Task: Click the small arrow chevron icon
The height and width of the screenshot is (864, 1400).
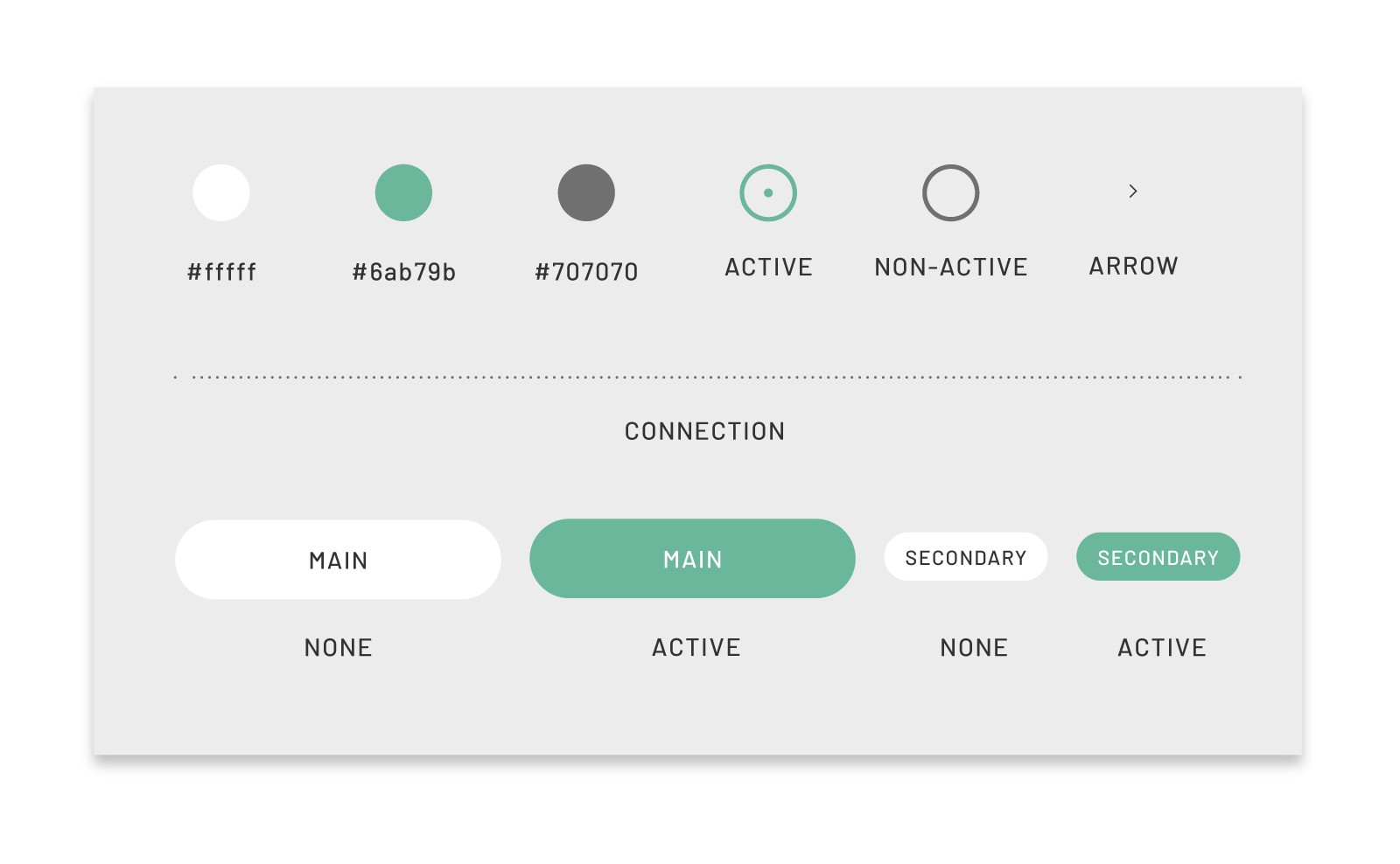Action: tap(1133, 191)
